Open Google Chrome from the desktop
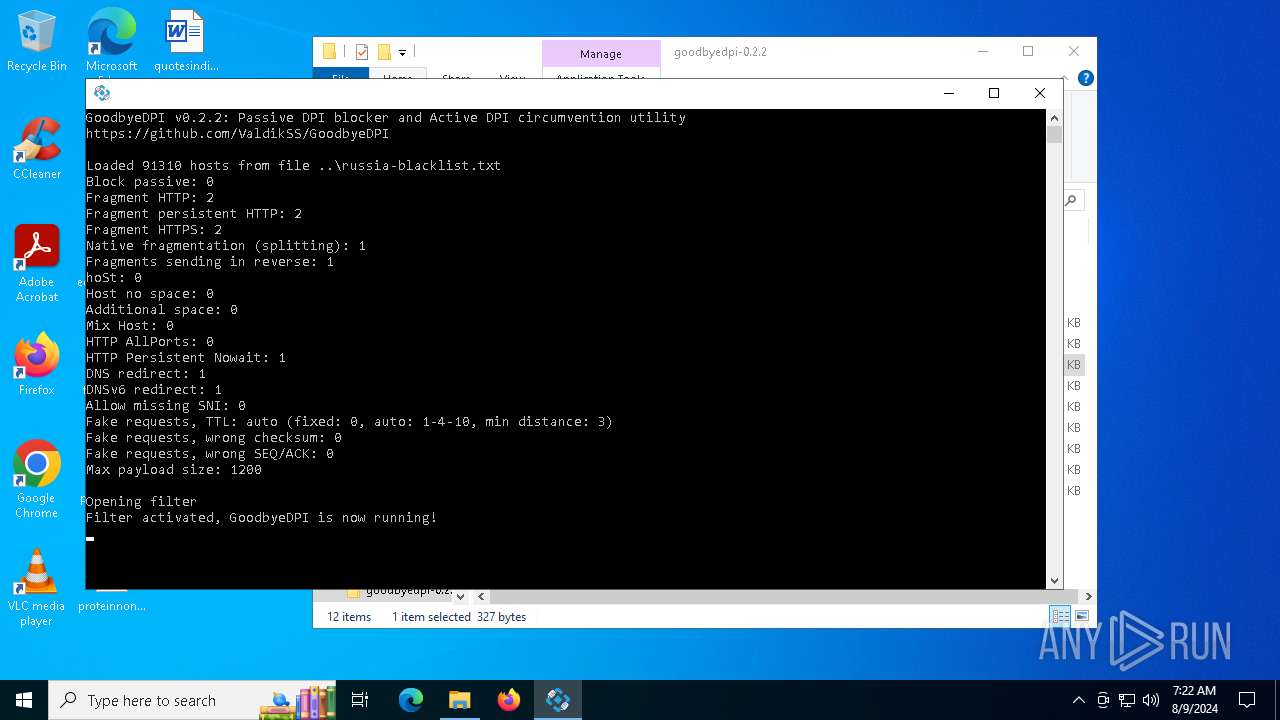The width and height of the screenshot is (1280, 720). coord(37,480)
